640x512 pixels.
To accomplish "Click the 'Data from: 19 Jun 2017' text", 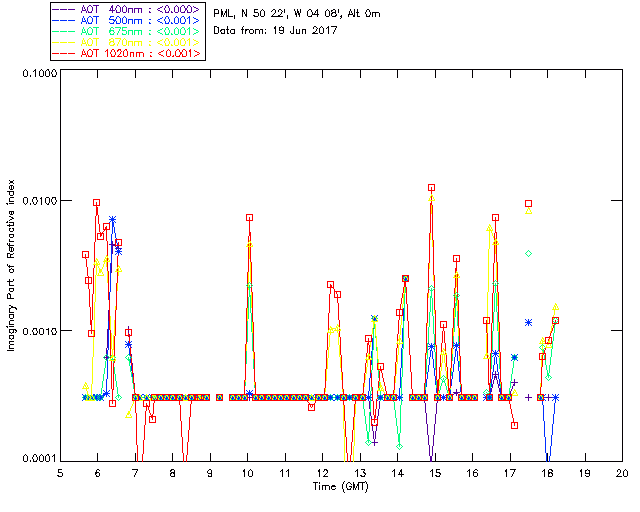I will (x=276, y=30).
